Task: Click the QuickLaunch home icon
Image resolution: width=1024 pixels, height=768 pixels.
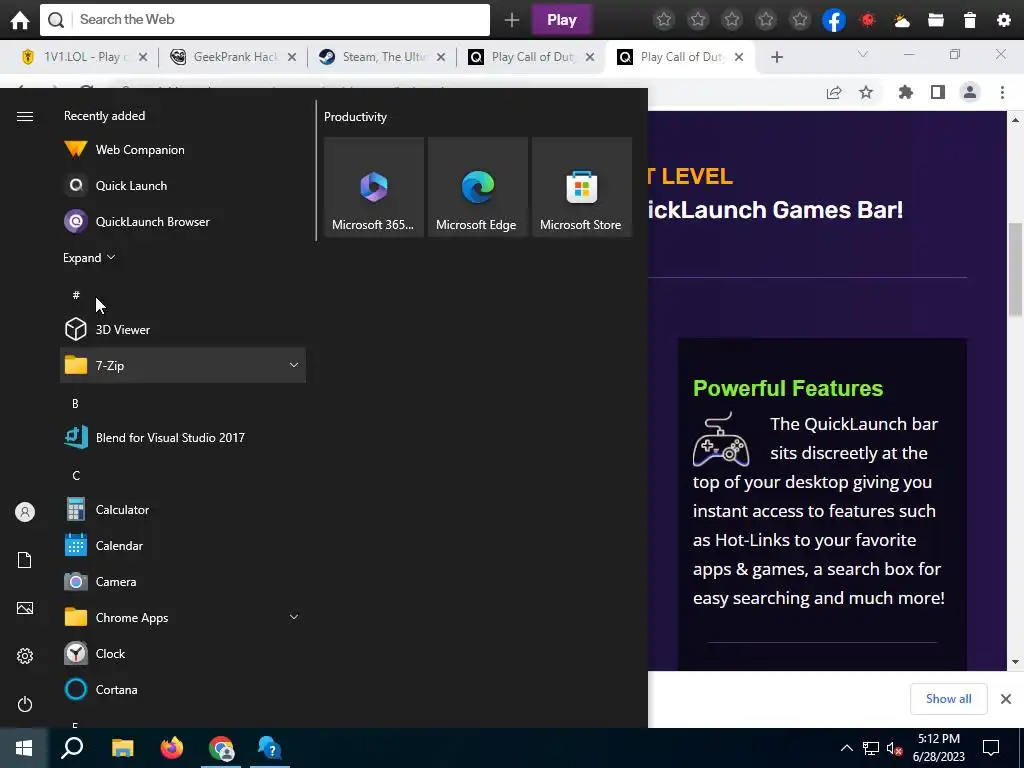Action: tap(20, 20)
